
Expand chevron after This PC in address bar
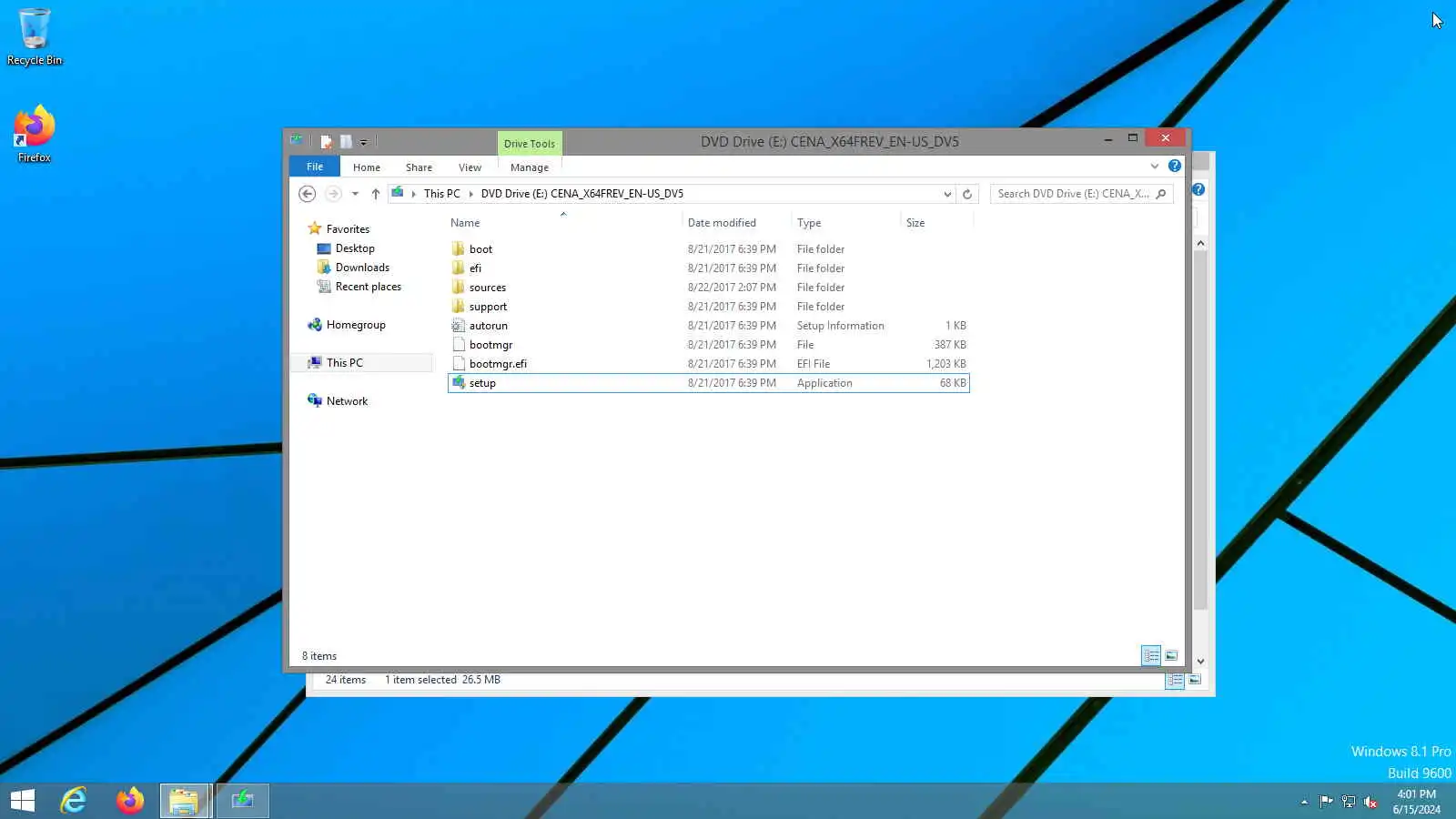click(470, 194)
